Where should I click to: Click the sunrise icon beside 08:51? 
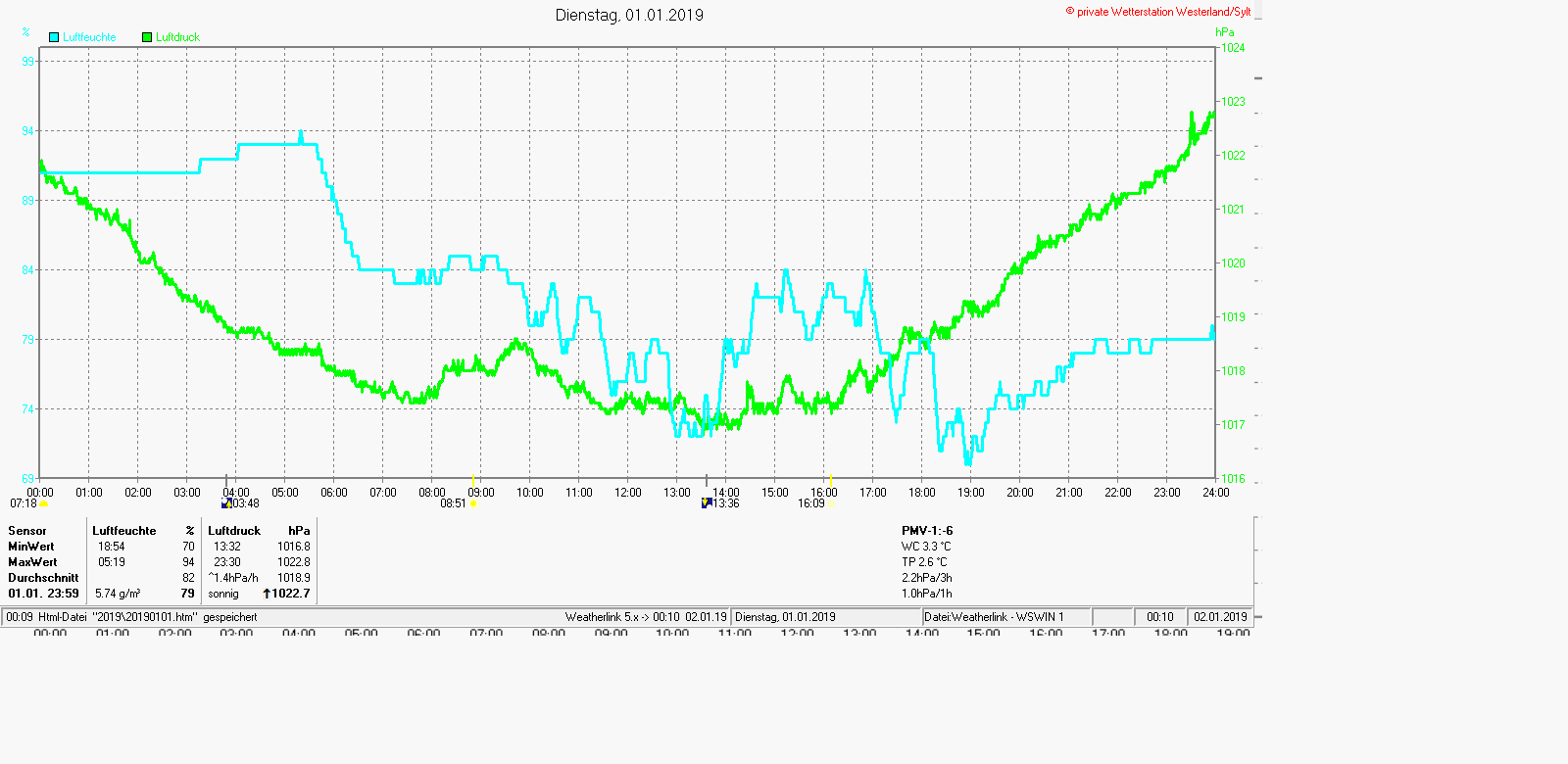pyautogui.click(x=473, y=504)
